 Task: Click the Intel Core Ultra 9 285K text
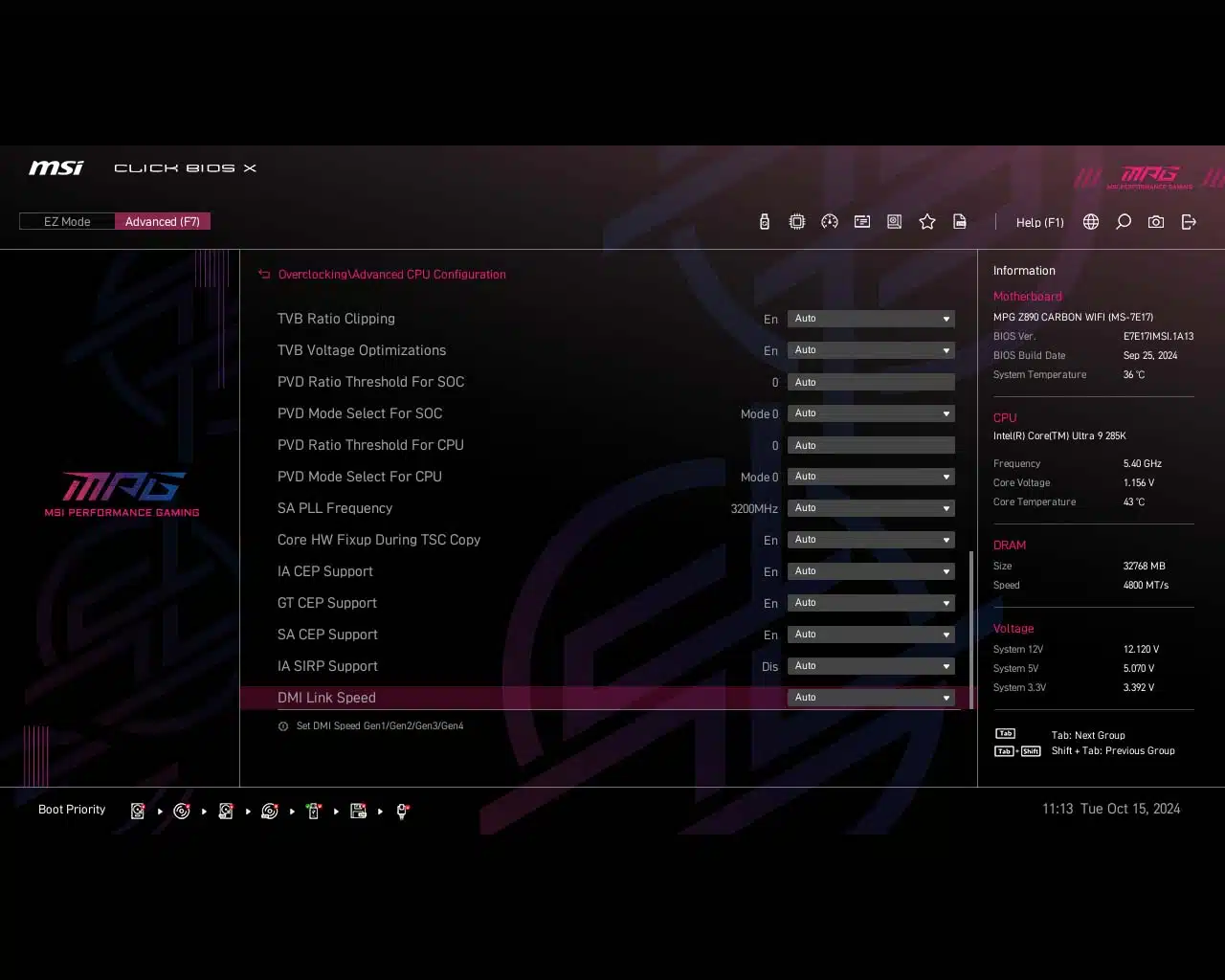pyautogui.click(x=1059, y=435)
